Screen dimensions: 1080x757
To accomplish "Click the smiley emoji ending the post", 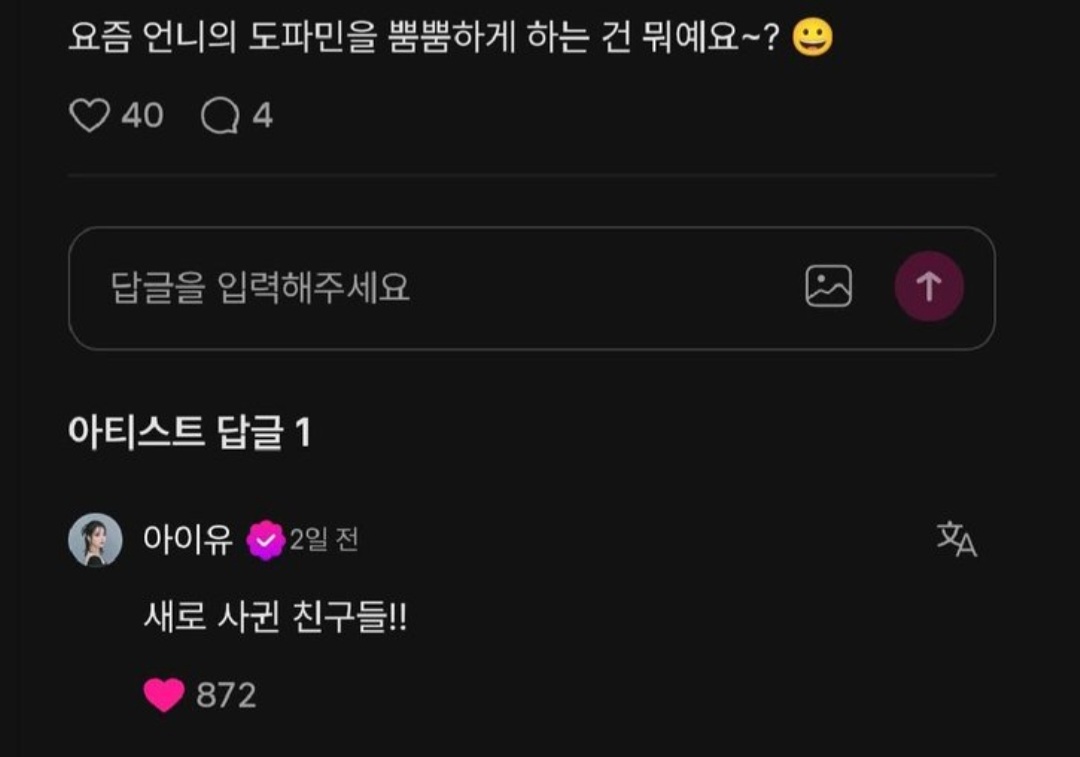I will pyautogui.click(x=812, y=37).
